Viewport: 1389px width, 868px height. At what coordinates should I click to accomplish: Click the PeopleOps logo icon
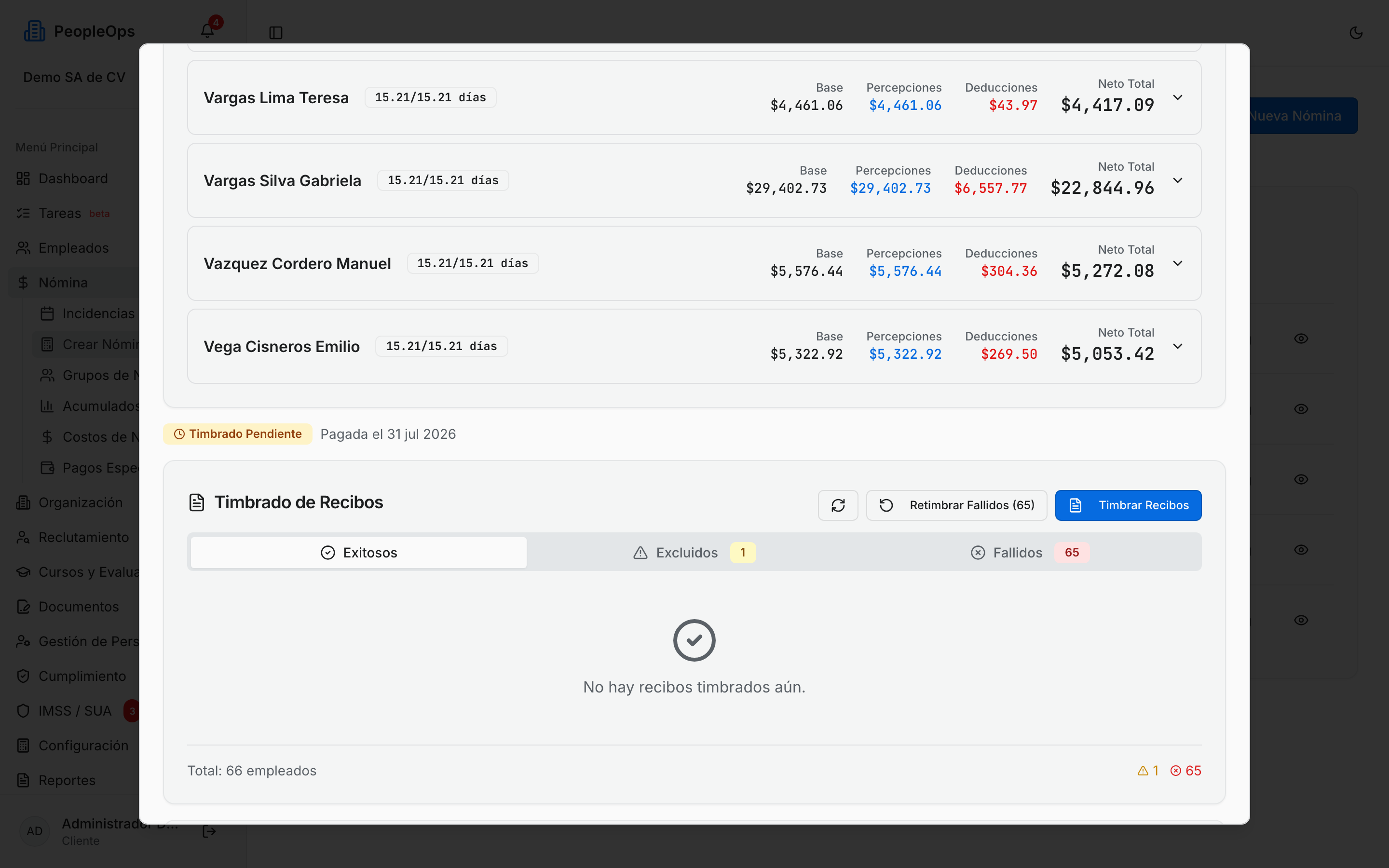point(34,31)
